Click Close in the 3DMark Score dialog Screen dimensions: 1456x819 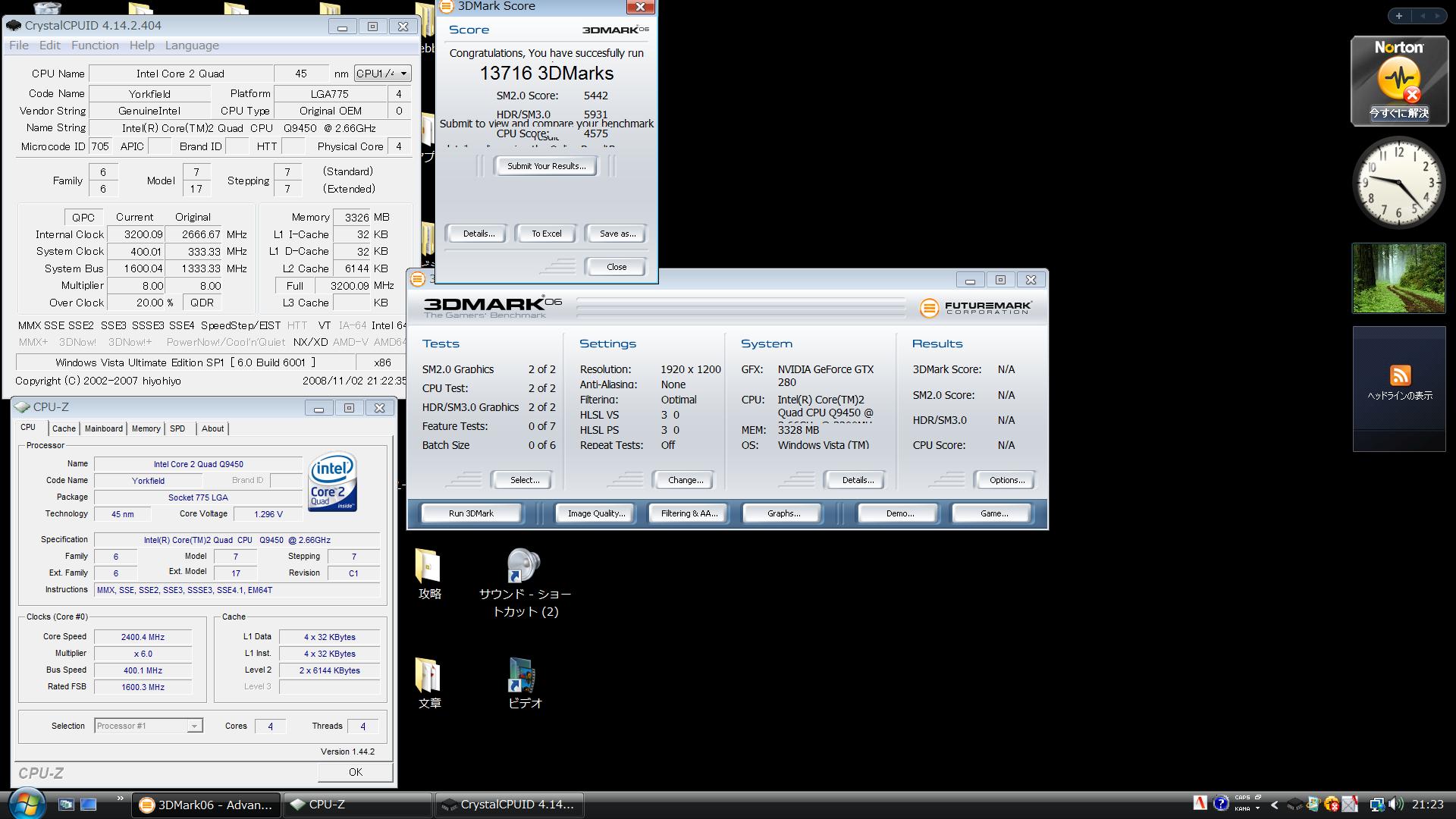point(617,267)
